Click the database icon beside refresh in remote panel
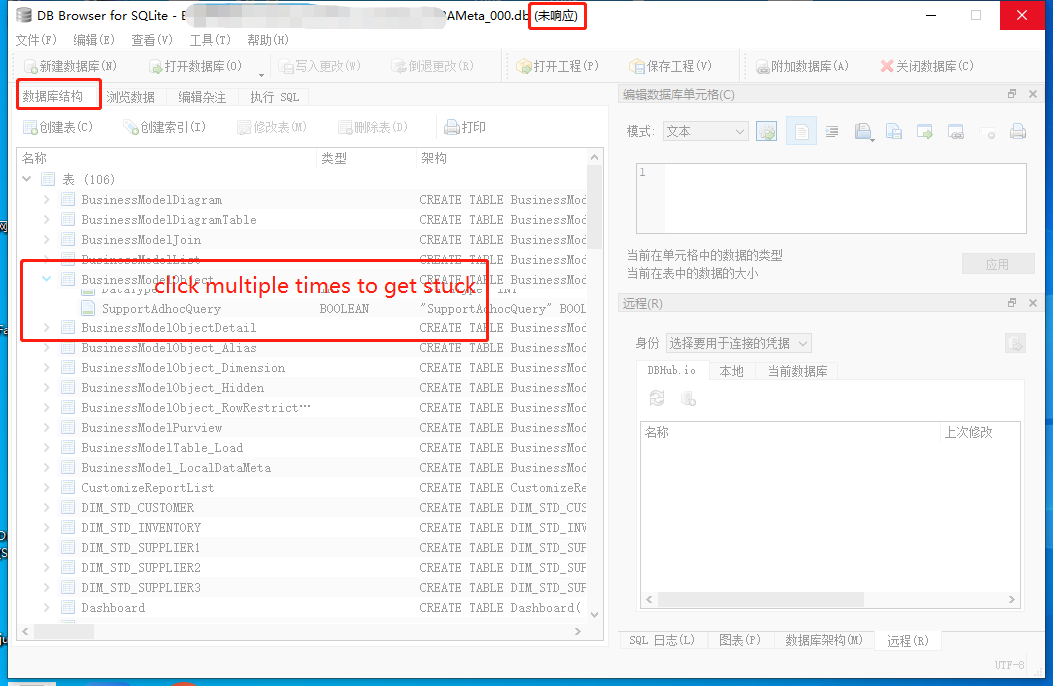This screenshot has width=1053, height=686. pyautogui.click(x=688, y=399)
